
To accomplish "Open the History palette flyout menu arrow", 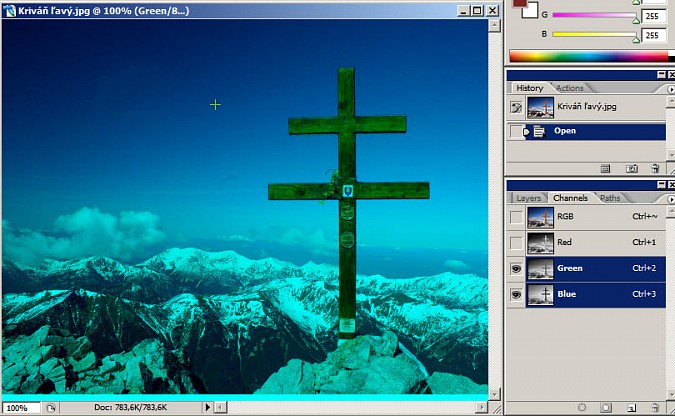I will pyautogui.click(x=671, y=89).
